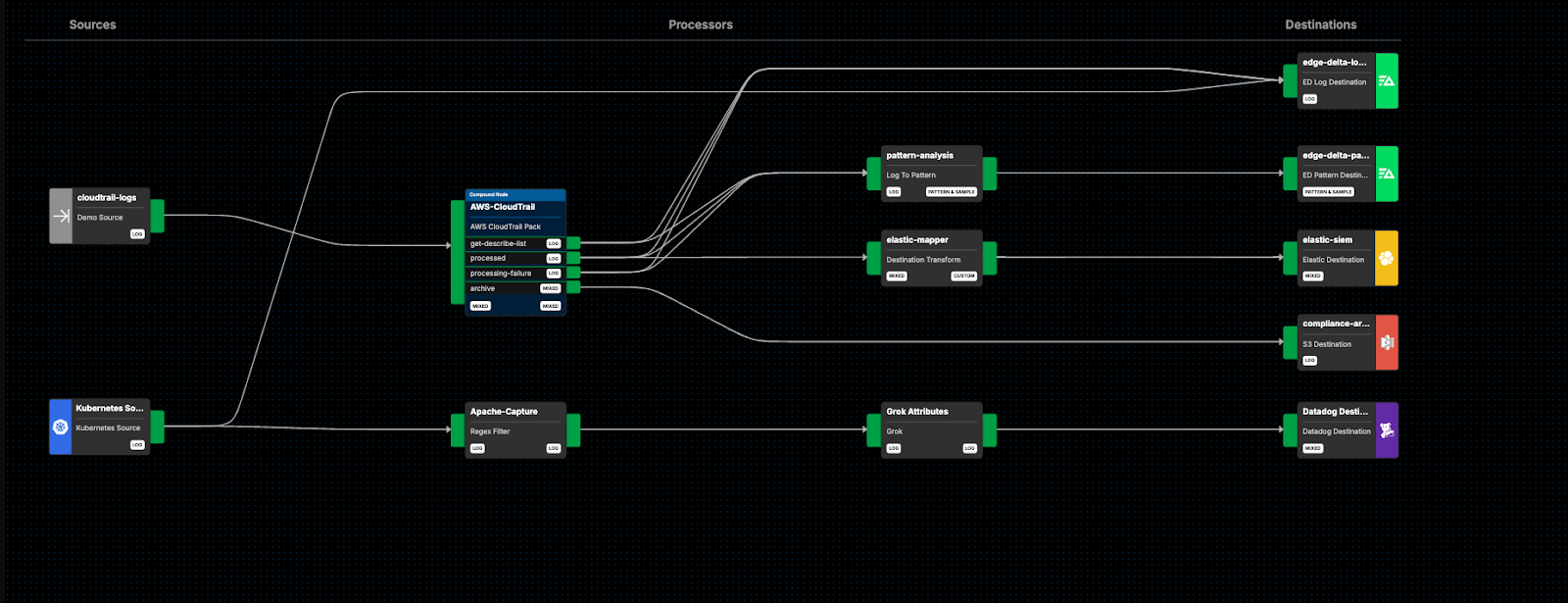Click the cloudtrail-logs green output port
The image size is (1568, 603).
tap(157, 216)
